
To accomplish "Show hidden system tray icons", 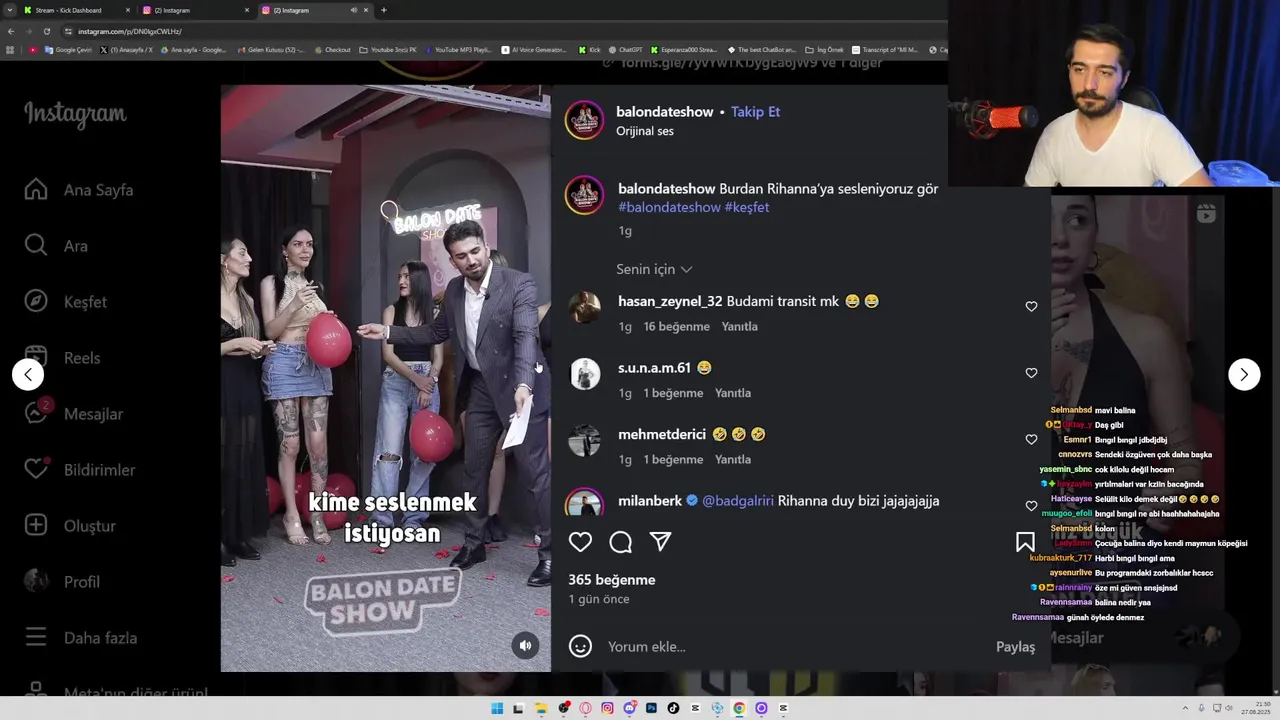I will pyautogui.click(x=1186, y=708).
